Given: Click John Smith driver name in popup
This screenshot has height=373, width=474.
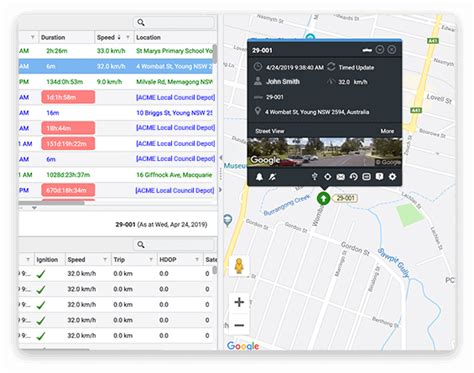Looking at the screenshot, I should coord(283,81).
